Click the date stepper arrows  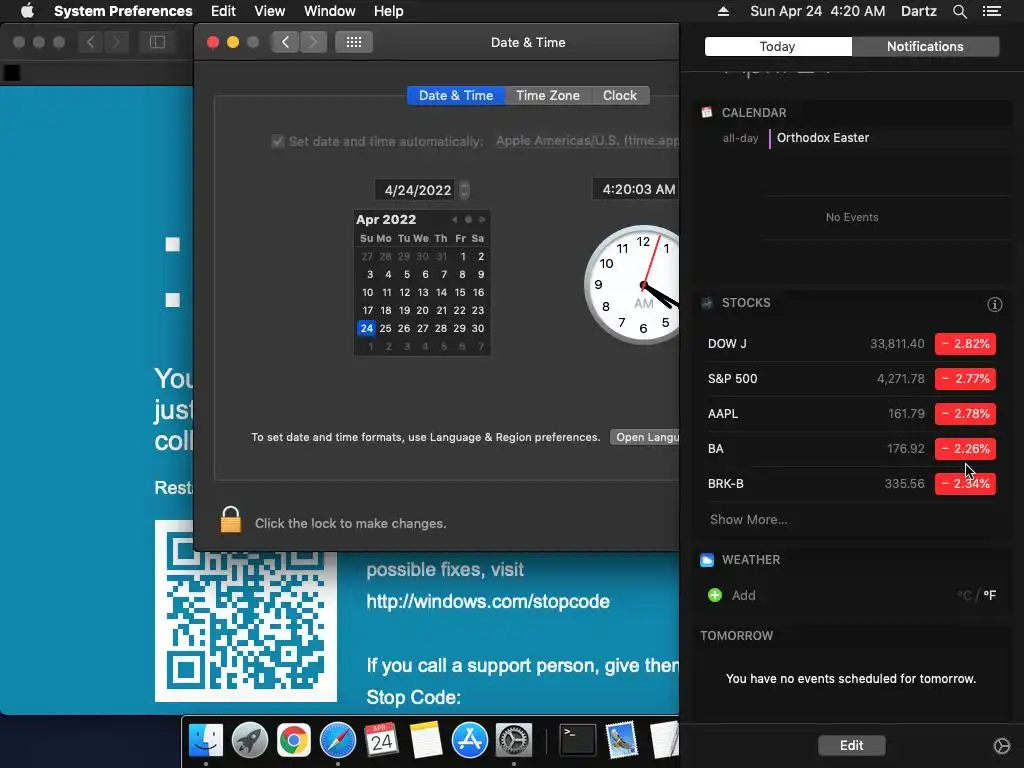[x=464, y=190]
